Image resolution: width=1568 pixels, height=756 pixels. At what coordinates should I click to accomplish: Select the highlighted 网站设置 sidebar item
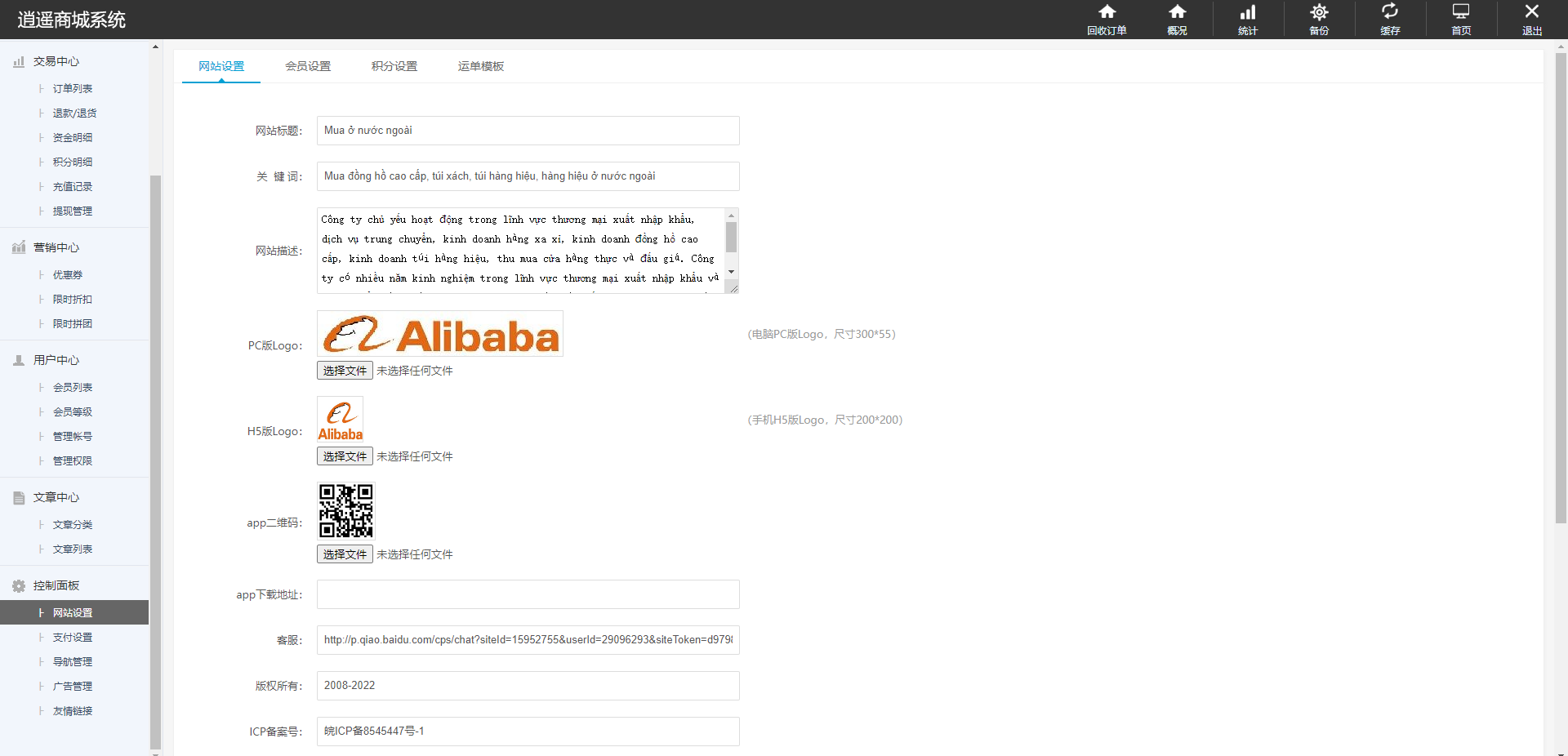(73, 612)
